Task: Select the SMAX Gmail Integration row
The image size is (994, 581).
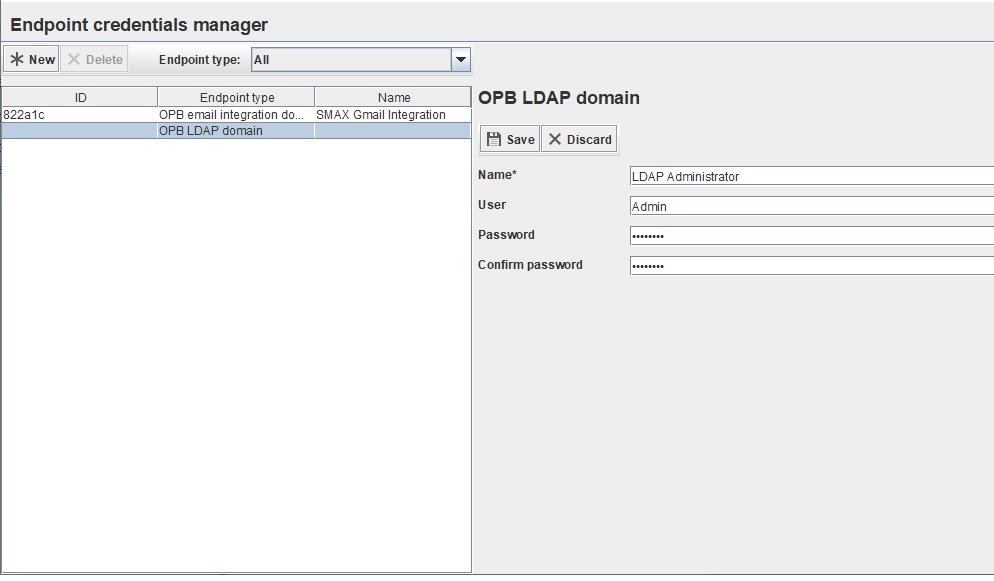Action: (236, 114)
